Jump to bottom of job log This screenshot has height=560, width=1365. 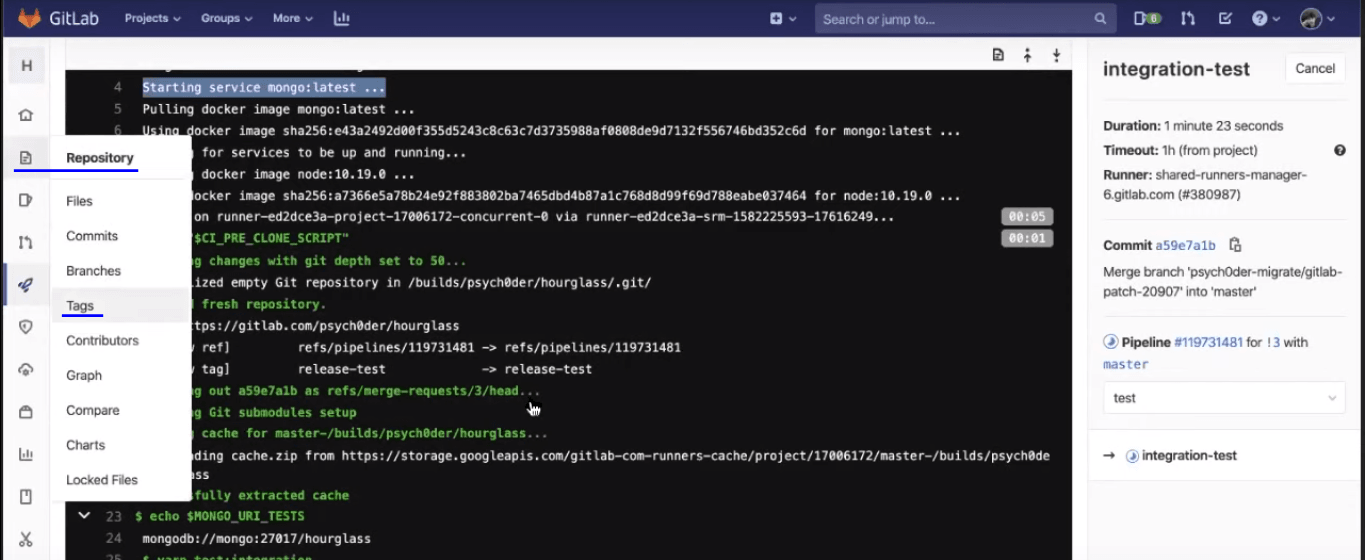[1056, 56]
